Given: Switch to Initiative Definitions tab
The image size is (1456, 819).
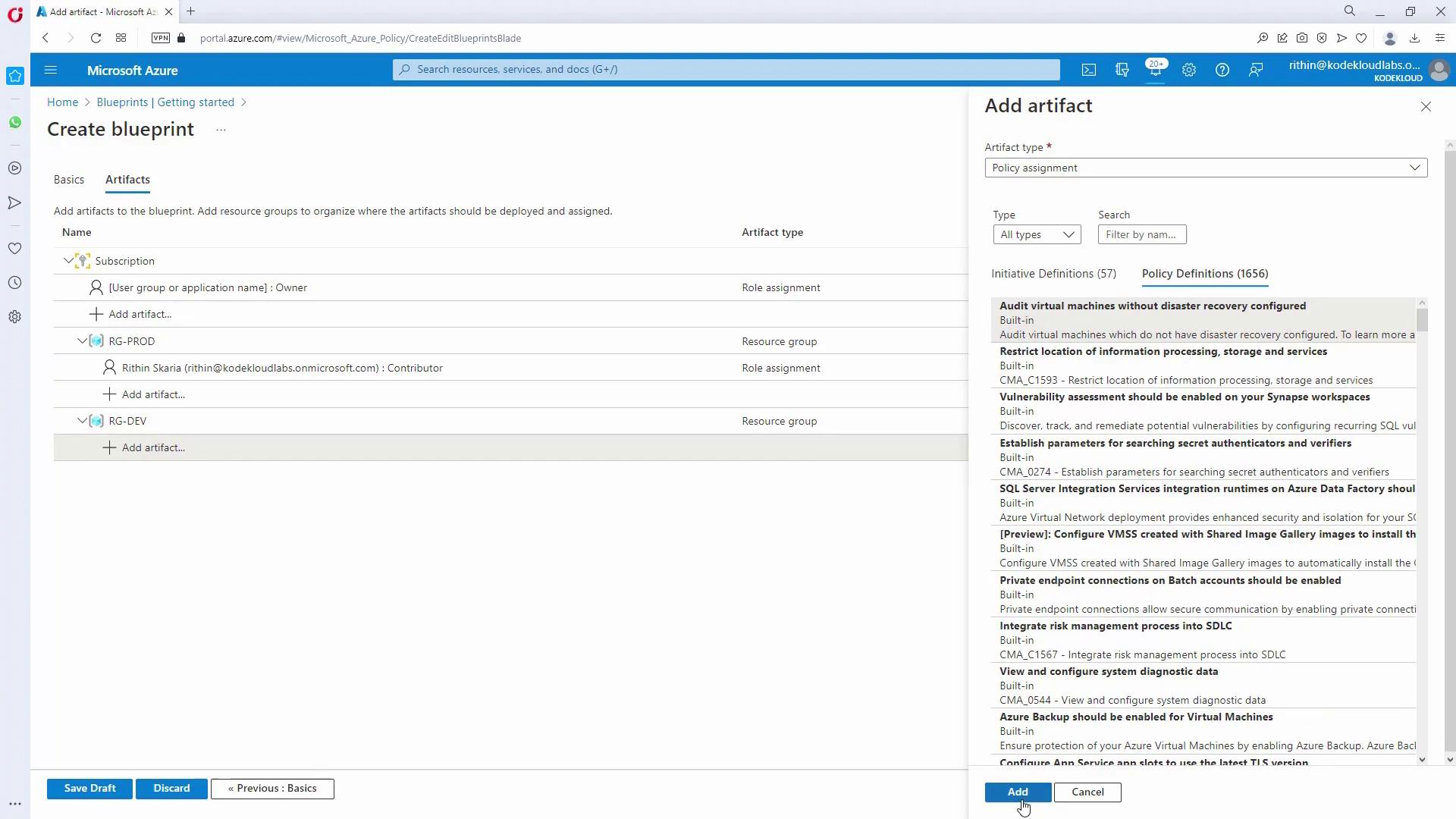Looking at the screenshot, I should pos(1053,274).
